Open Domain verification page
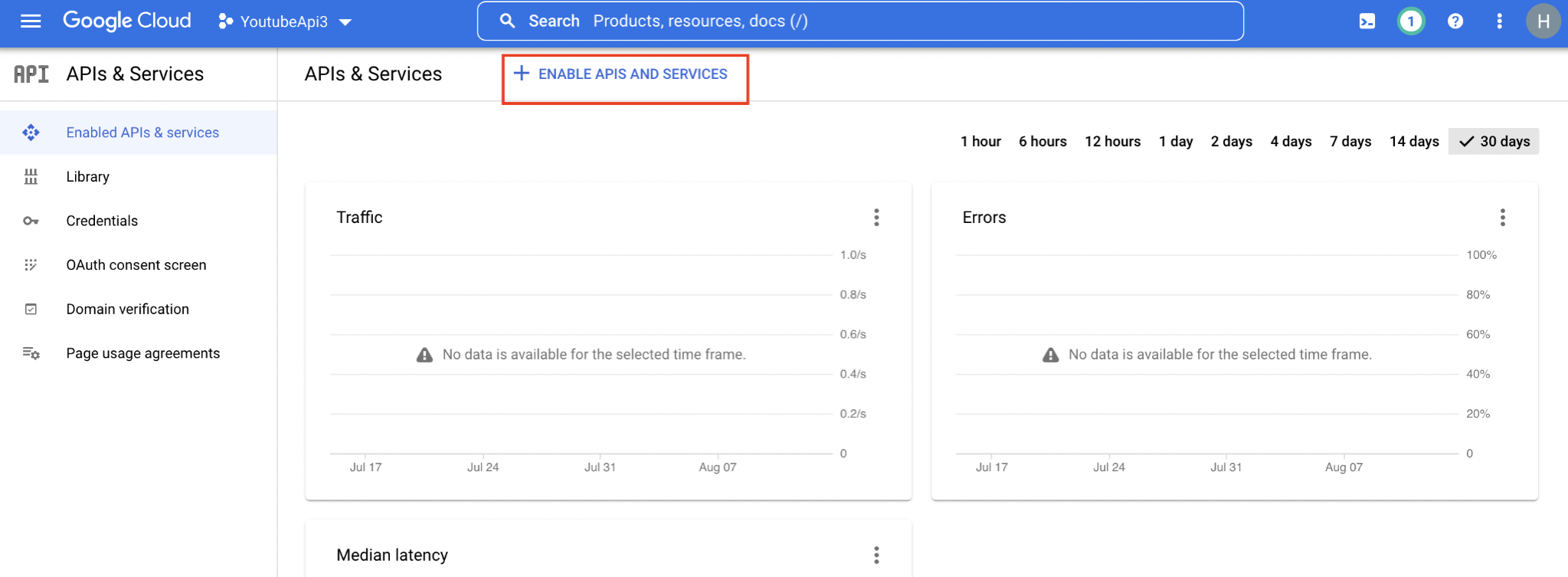The height and width of the screenshot is (577, 1568). click(127, 310)
